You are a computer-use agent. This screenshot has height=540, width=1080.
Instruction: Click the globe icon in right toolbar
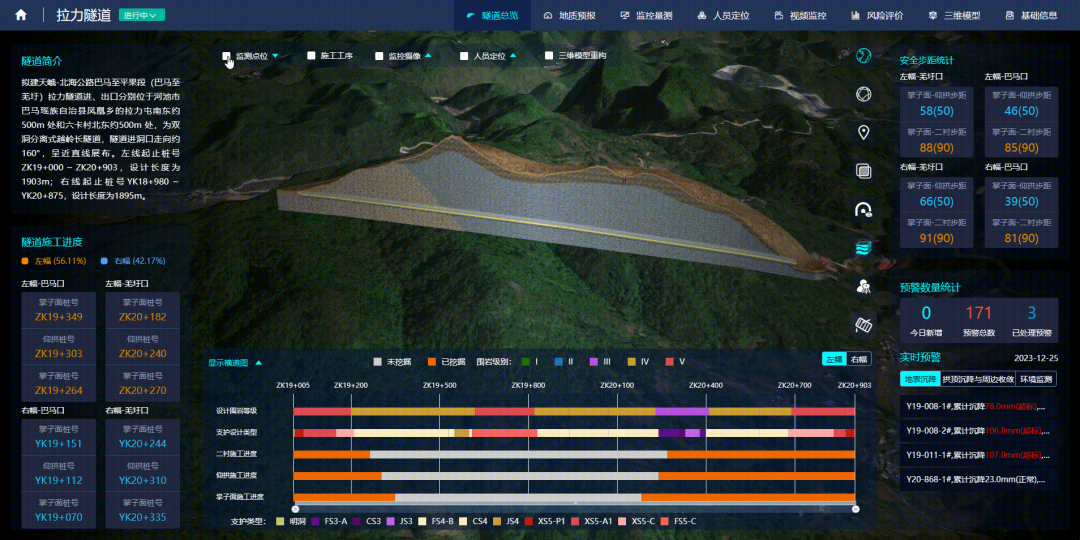click(864, 56)
